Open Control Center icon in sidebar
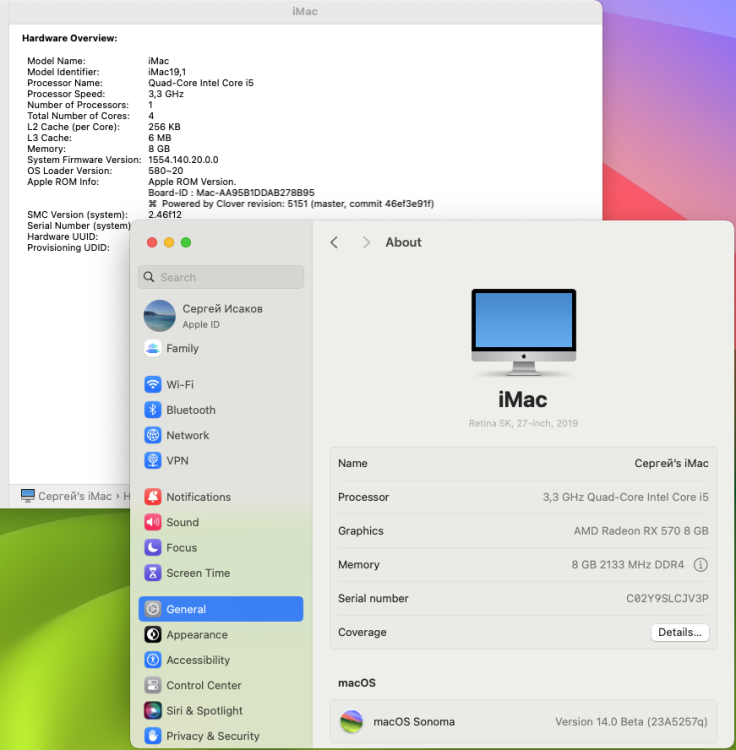This screenshot has width=736, height=750. tap(153, 685)
